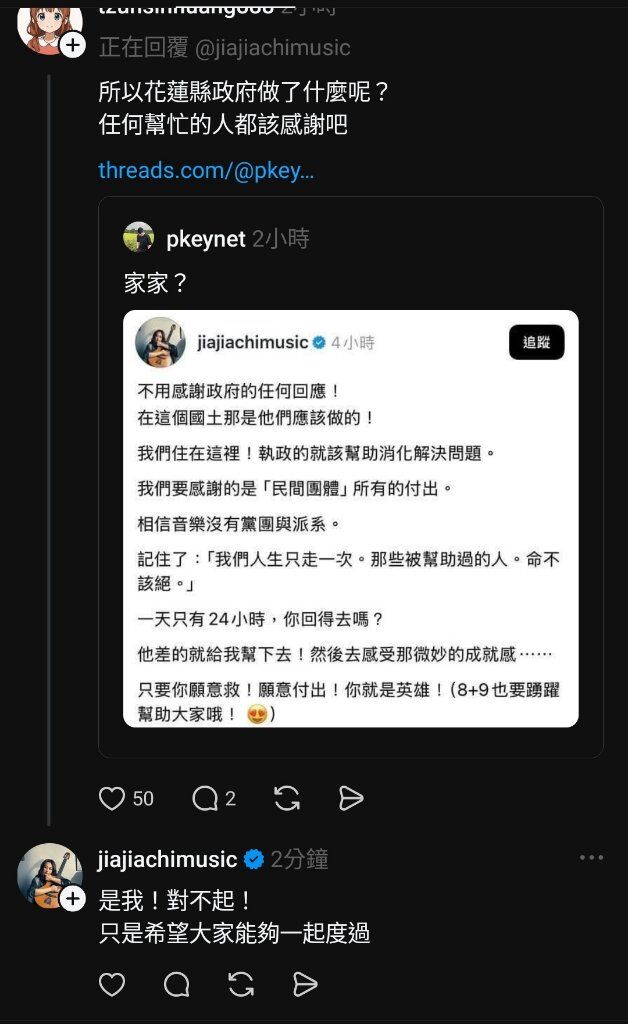
Task: Tap the plus badge on jiajiachimusic's reply avatar
Action: coord(73,899)
